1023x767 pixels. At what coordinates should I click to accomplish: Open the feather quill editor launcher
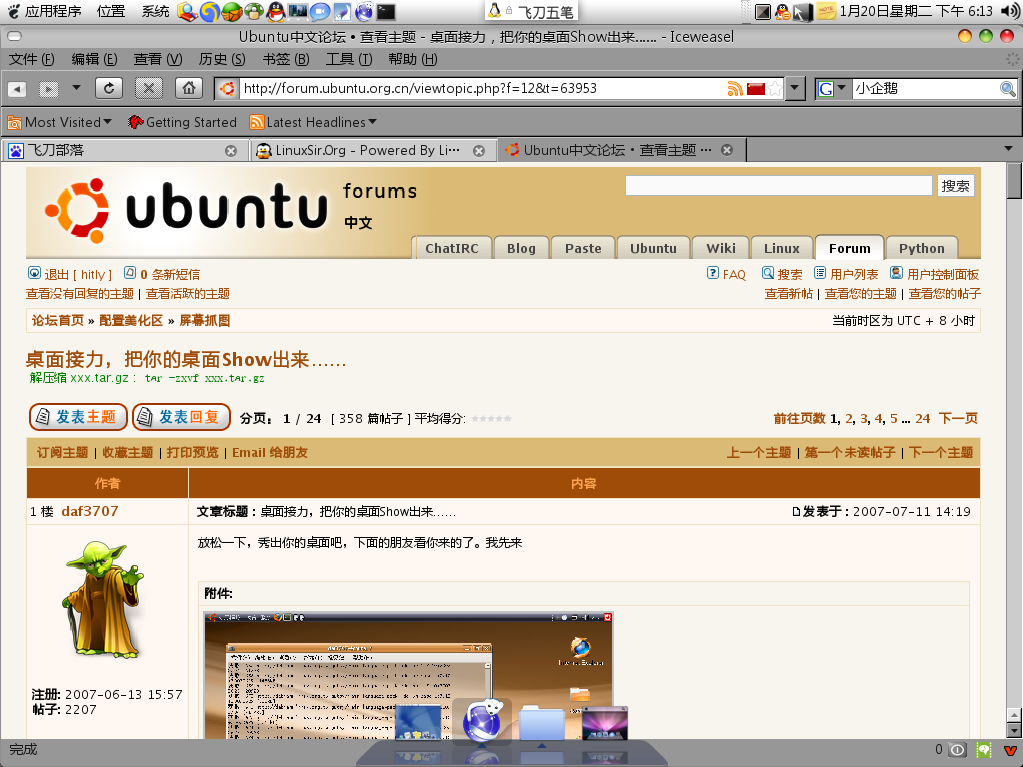pos(342,11)
